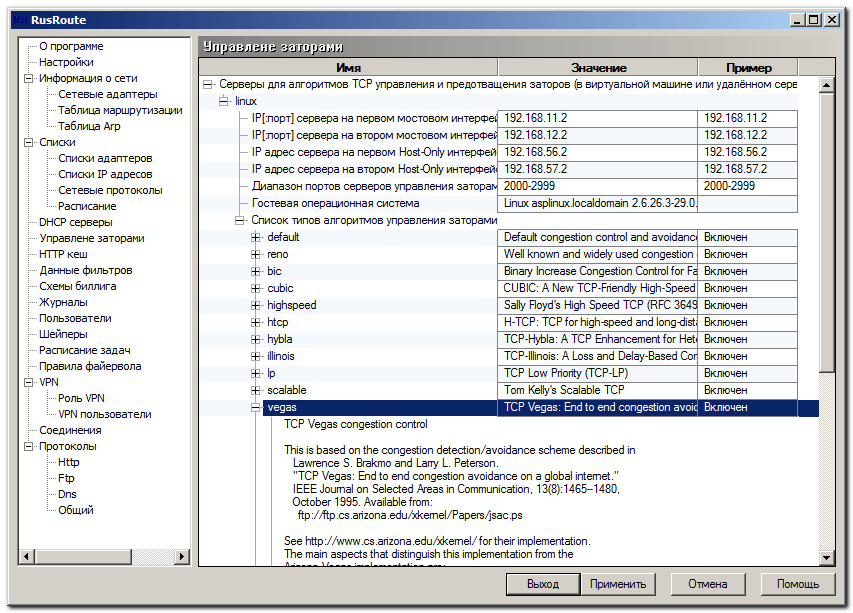This screenshot has height=613, width=853.
Task: Select Ftp protocol tree item
Action: pos(66,478)
